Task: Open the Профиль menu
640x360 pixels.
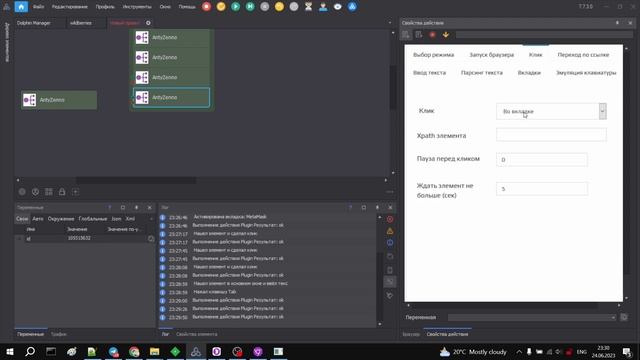Action: pos(105,7)
